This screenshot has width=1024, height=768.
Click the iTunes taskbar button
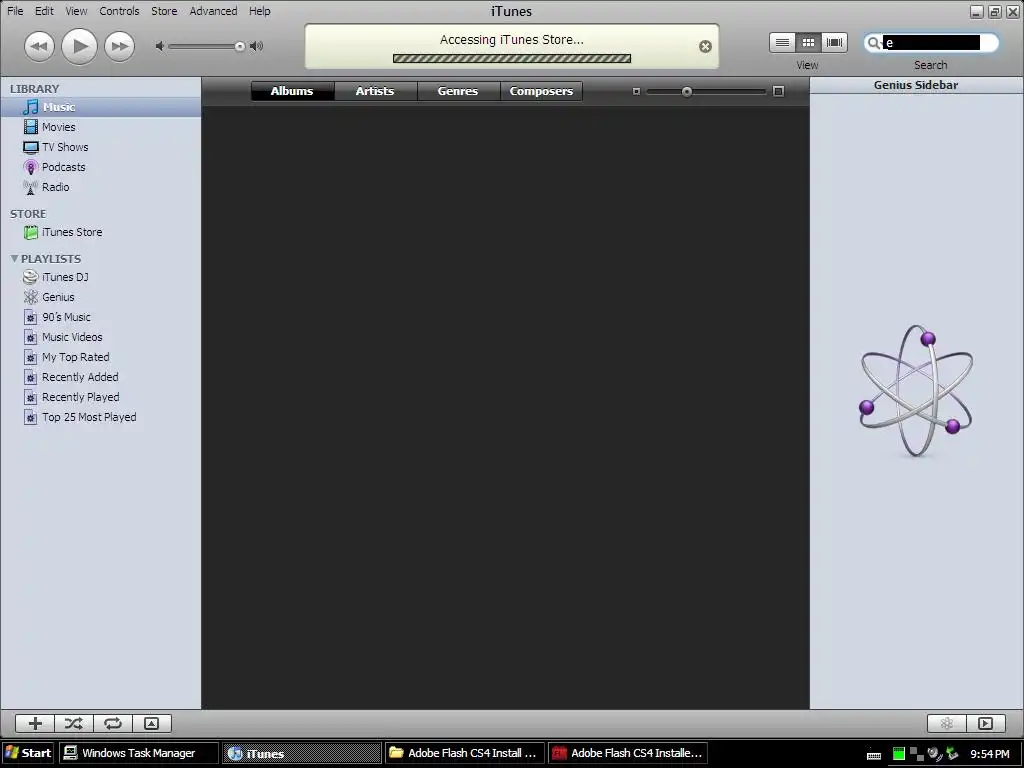coord(302,753)
